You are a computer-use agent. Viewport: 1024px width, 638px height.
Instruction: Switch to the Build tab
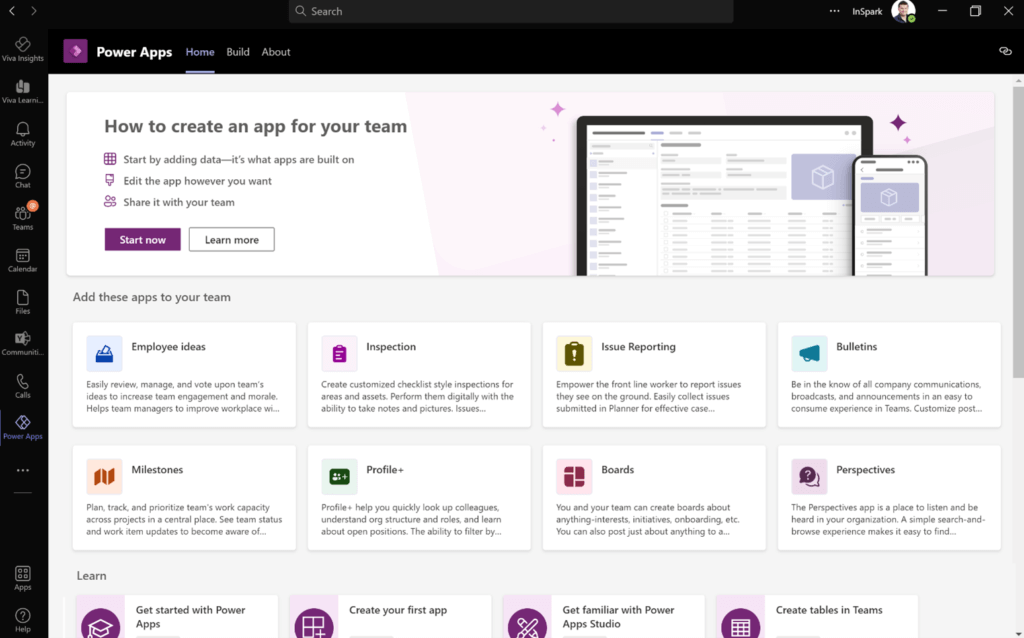click(237, 52)
